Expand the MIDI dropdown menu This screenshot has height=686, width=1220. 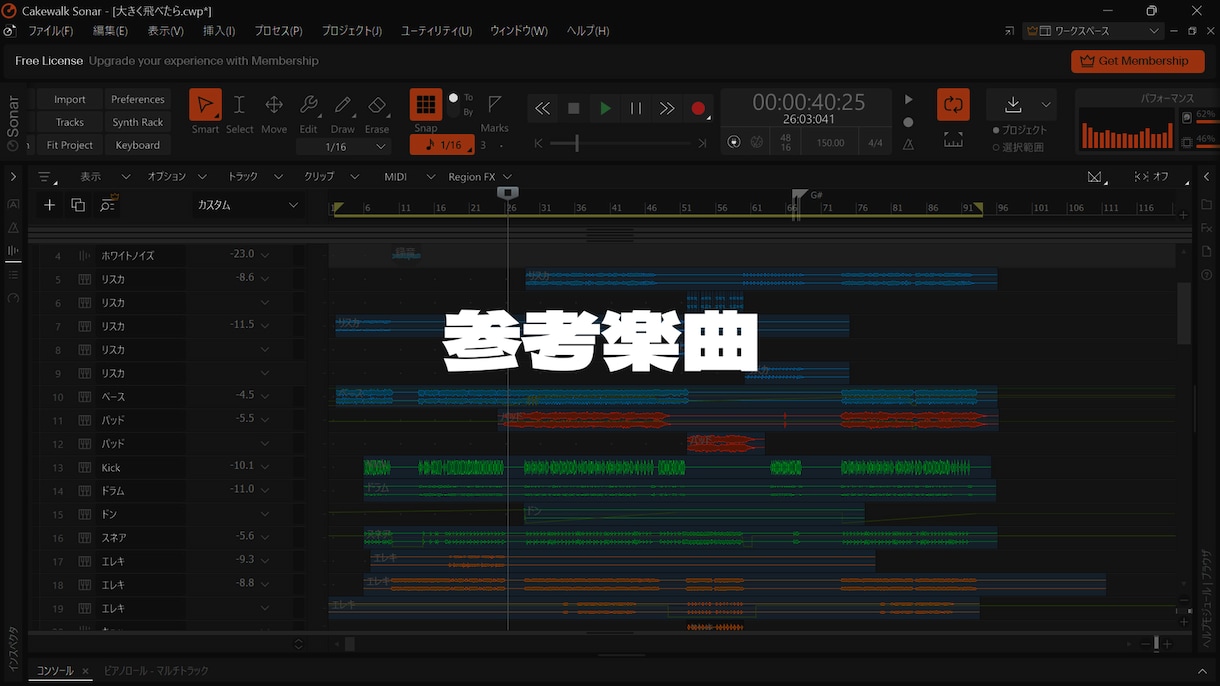tap(410, 177)
